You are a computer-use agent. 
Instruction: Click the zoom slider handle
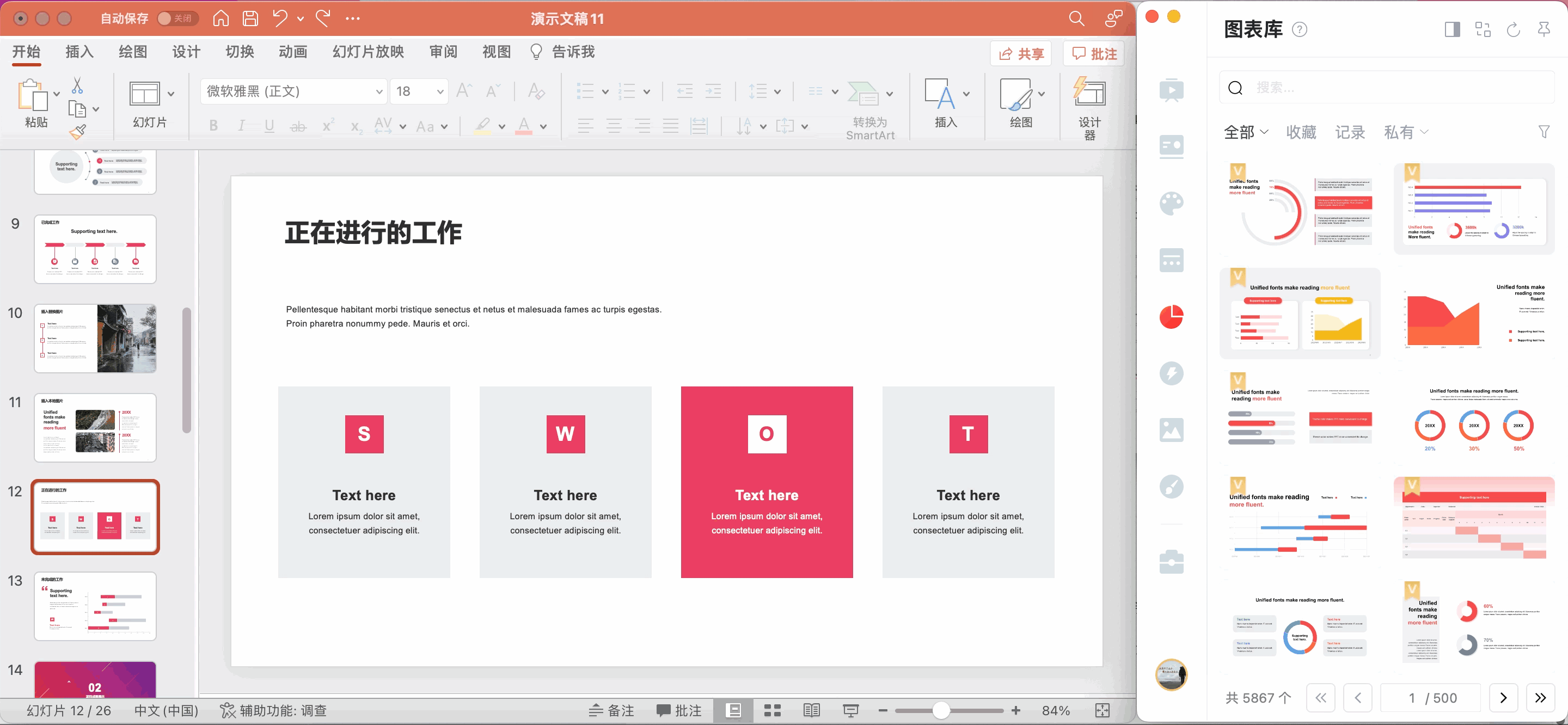(940, 710)
